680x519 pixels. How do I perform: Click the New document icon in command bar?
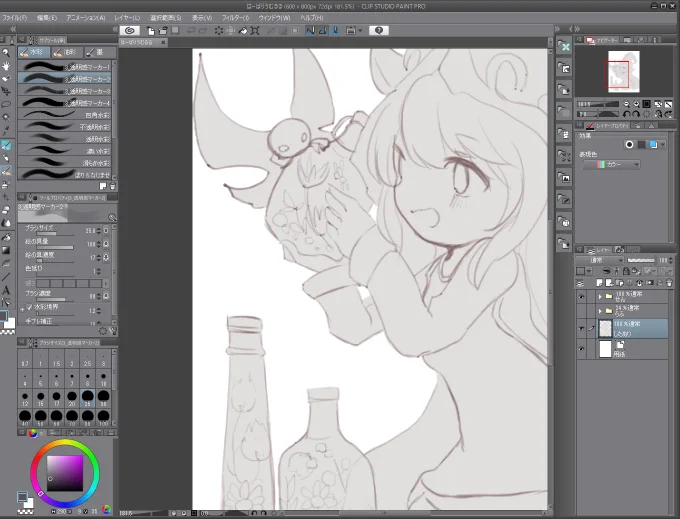click(x=151, y=30)
